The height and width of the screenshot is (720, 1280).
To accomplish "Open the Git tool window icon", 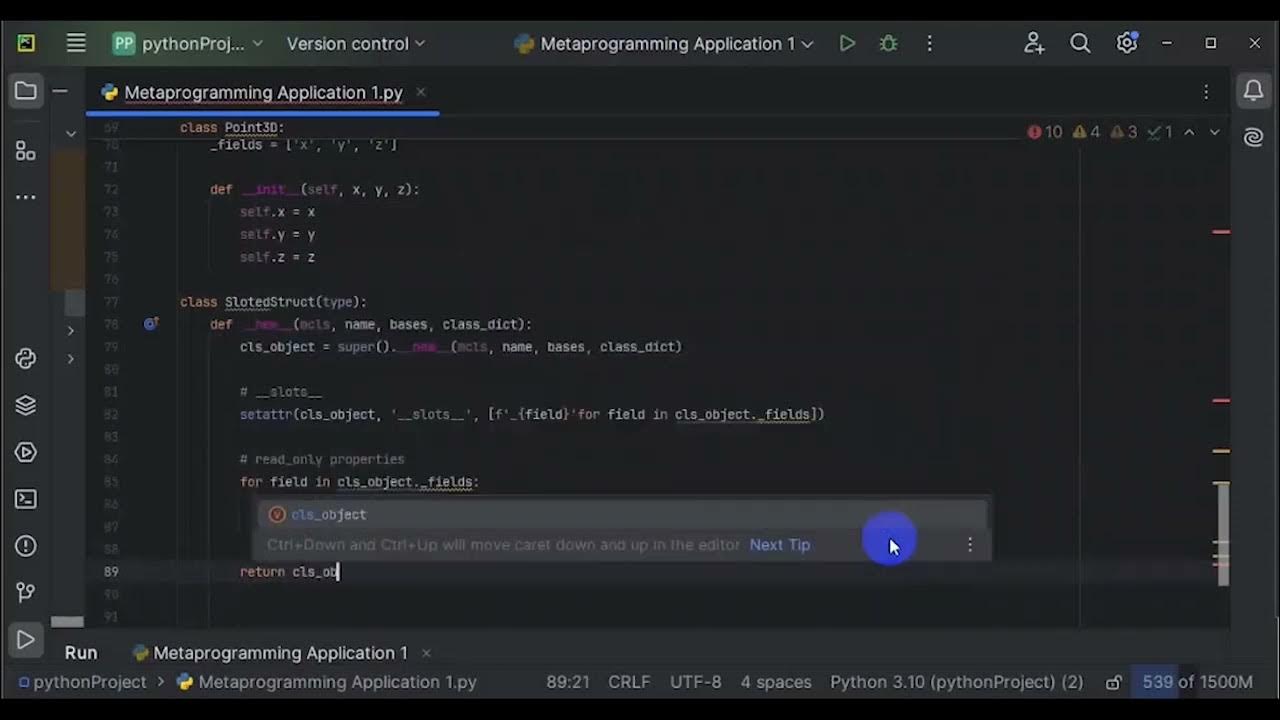I will [26, 593].
